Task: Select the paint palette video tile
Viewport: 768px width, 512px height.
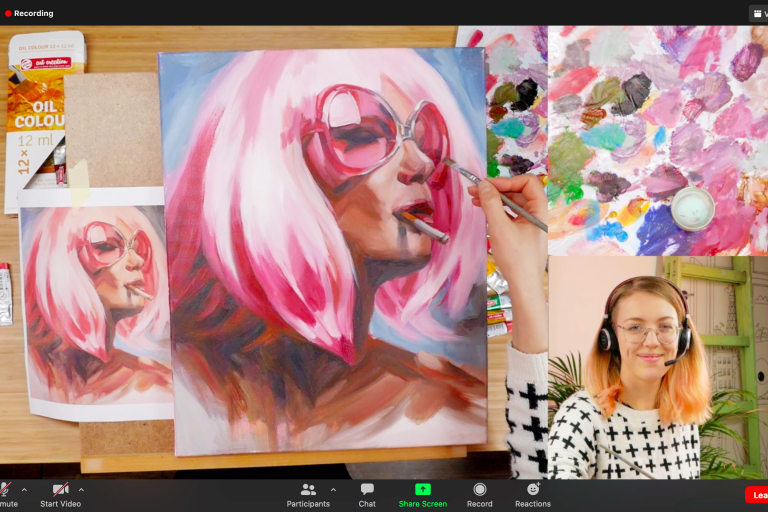Action: 658,141
